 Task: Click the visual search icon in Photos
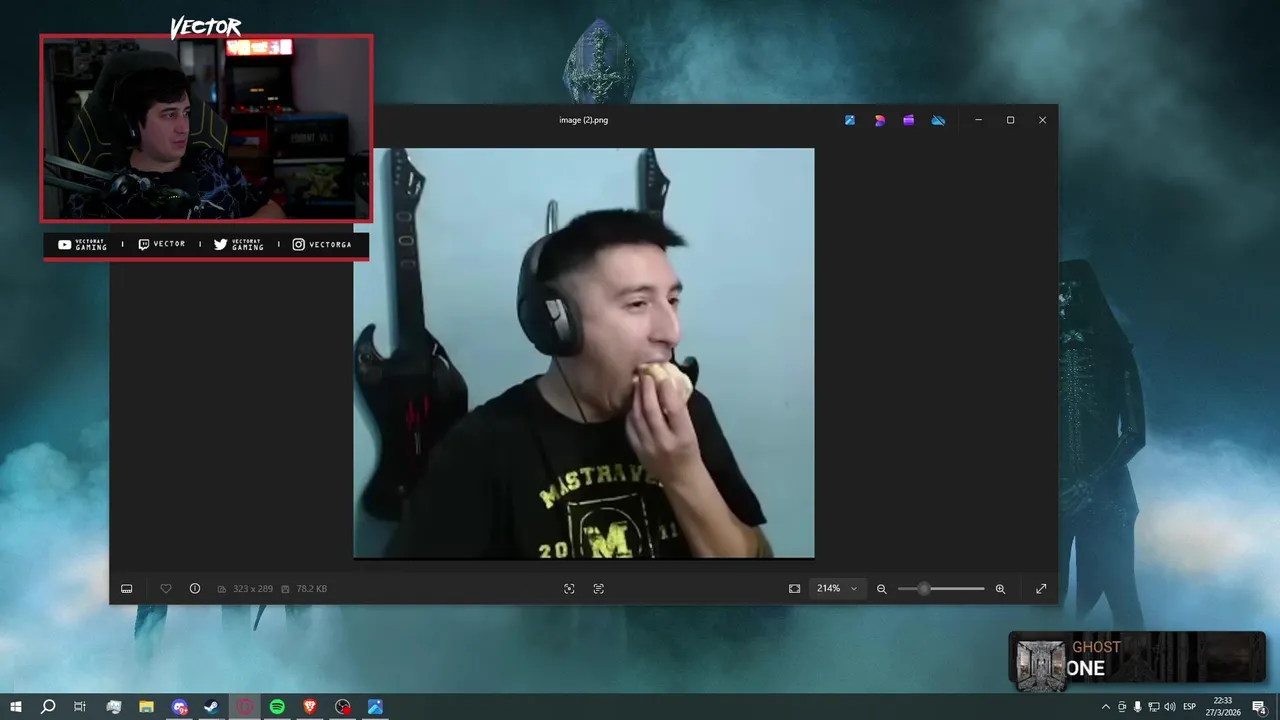pyautogui.click(x=569, y=589)
